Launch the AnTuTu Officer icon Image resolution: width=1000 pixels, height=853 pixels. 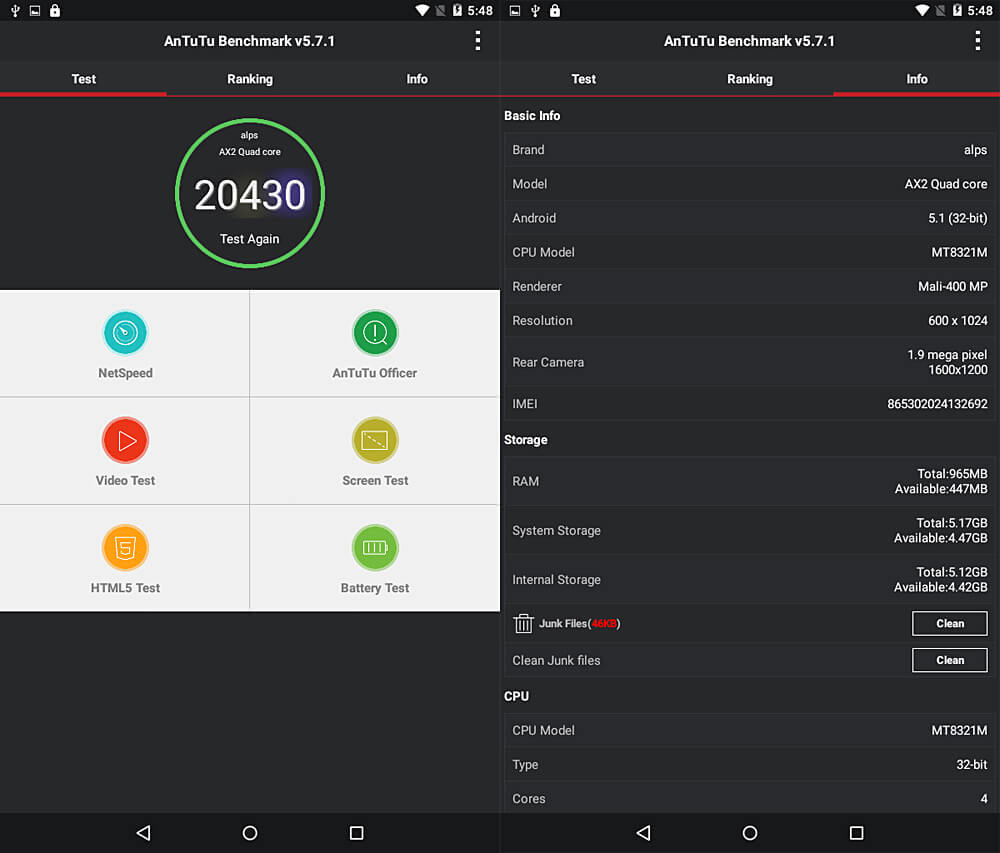point(375,333)
